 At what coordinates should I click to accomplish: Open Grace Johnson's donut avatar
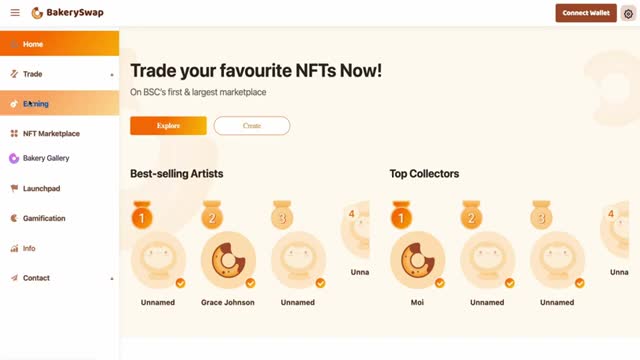point(229,260)
